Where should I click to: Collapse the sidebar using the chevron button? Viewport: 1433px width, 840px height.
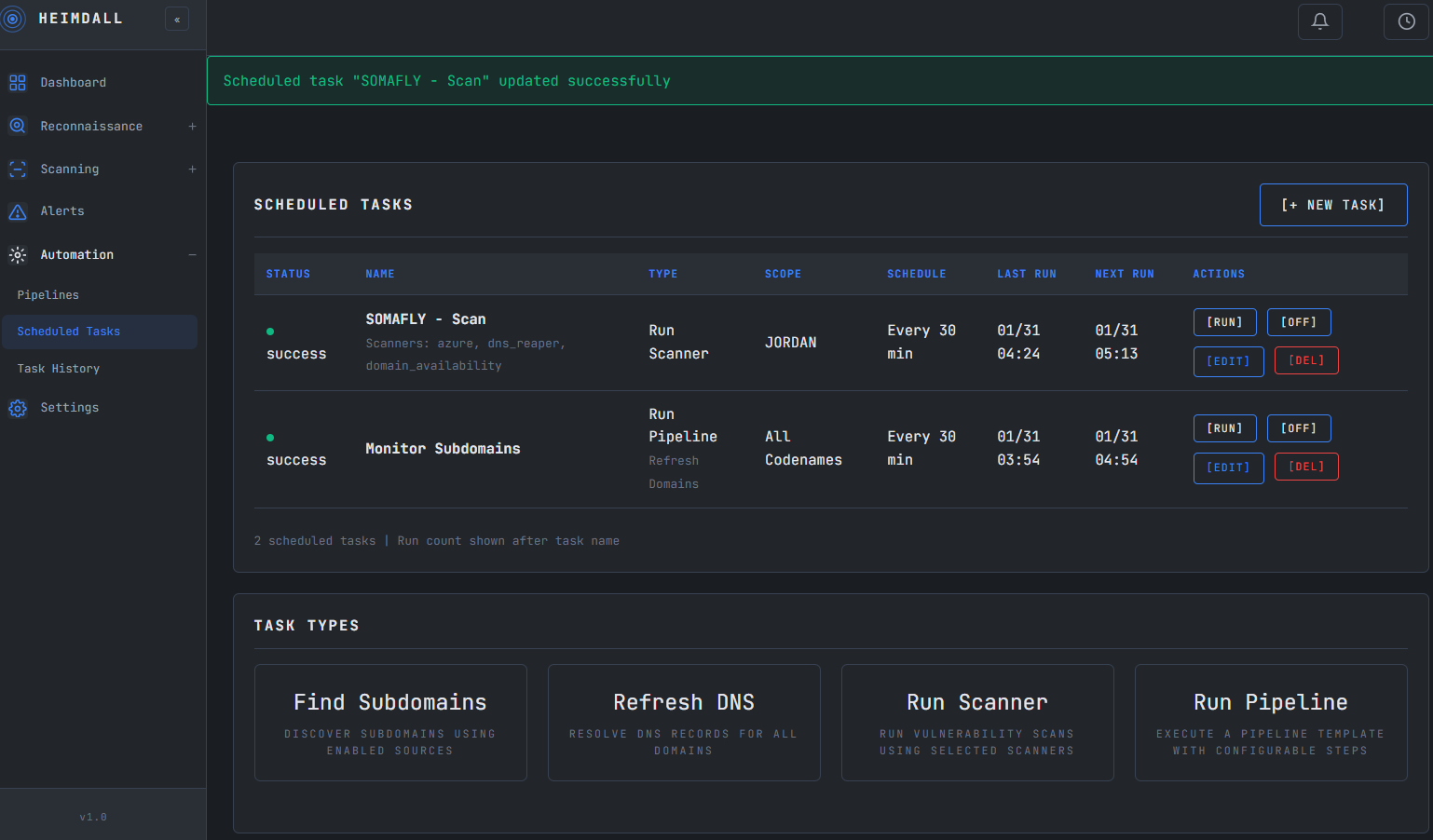click(x=176, y=19)
